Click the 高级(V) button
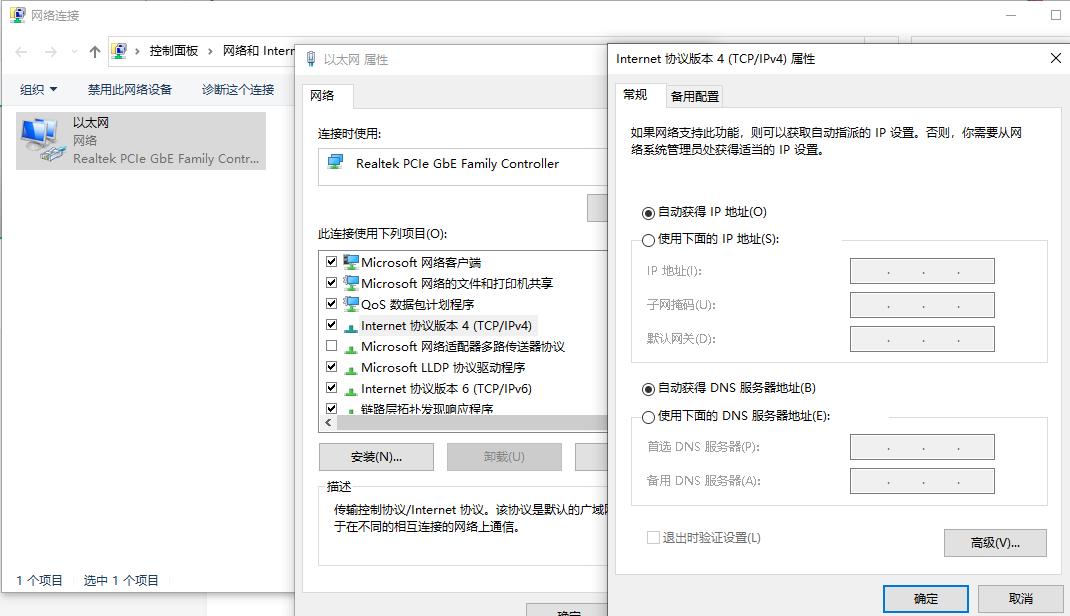1070x616 pixels. pyautogui.click(x=995, y=543)
